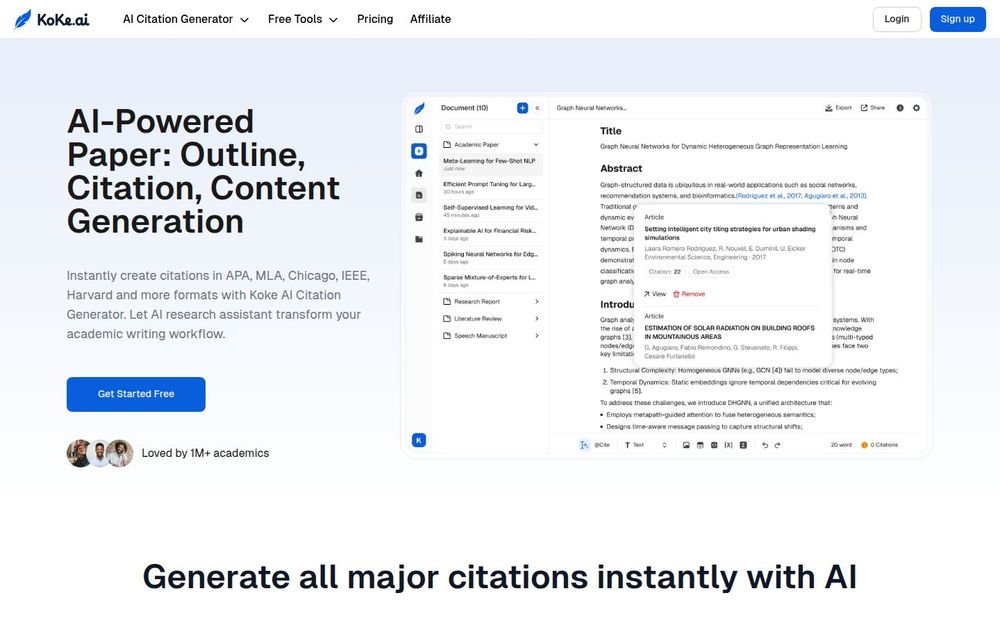1000x625 pixels.
Task: Click the Setting intelligent city tiling article title
Action: click(x=730, y=233)
